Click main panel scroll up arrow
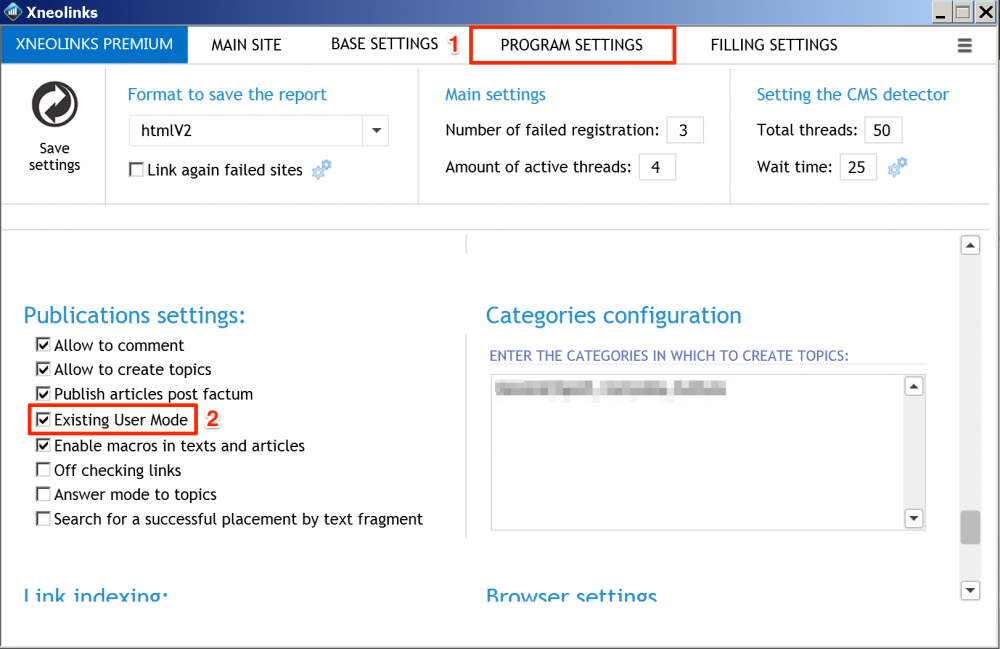 pos(970,245)
